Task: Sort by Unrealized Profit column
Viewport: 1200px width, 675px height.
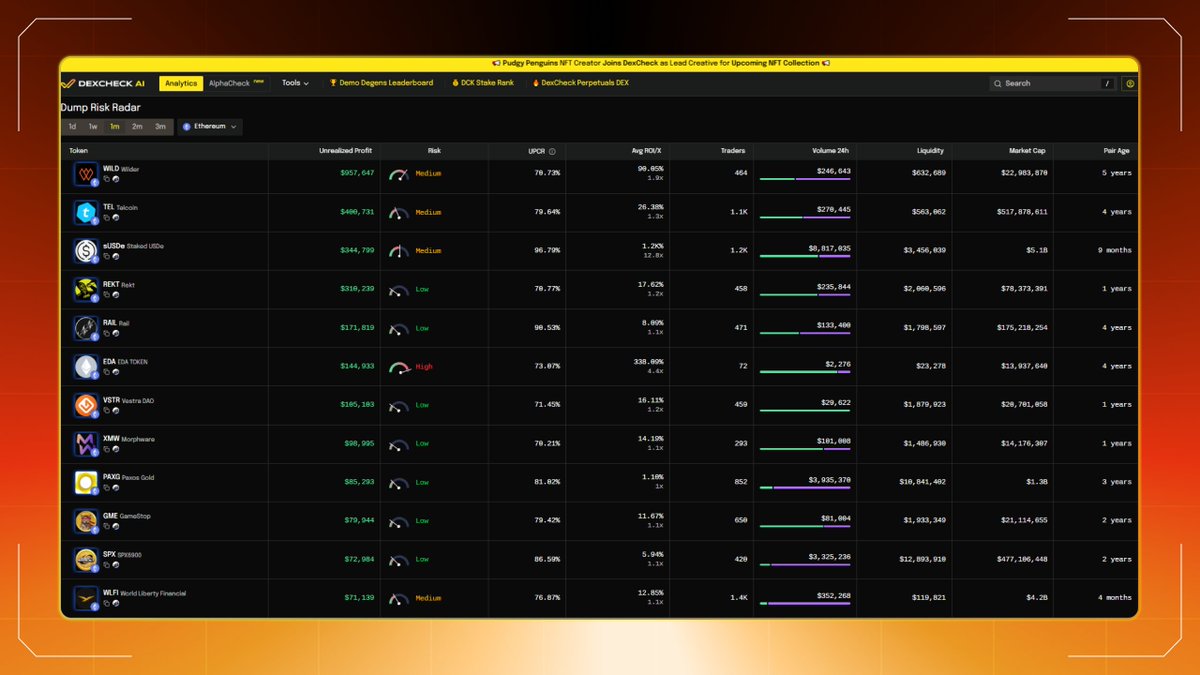Action: coord(345,151)
